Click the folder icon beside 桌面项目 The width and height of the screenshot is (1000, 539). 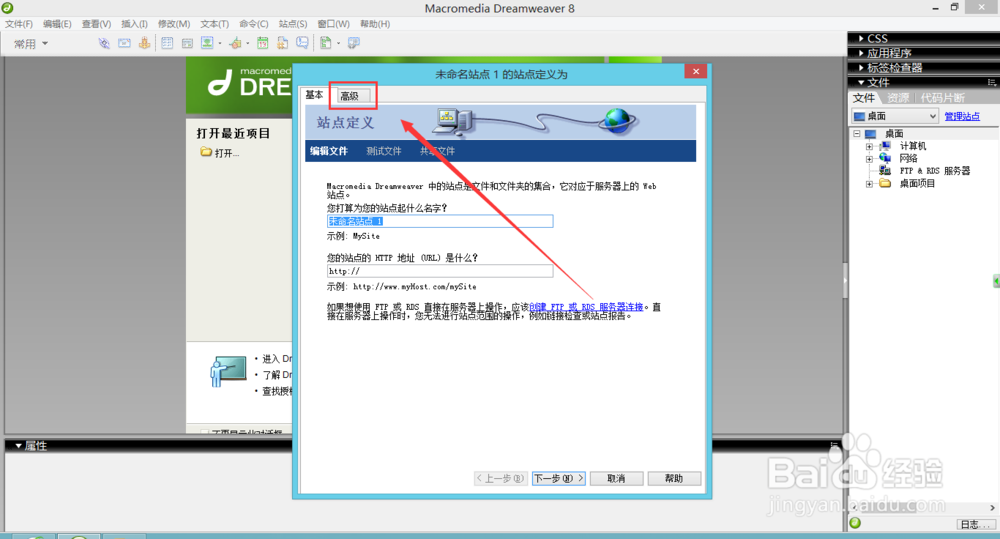(x=885, y=183)
